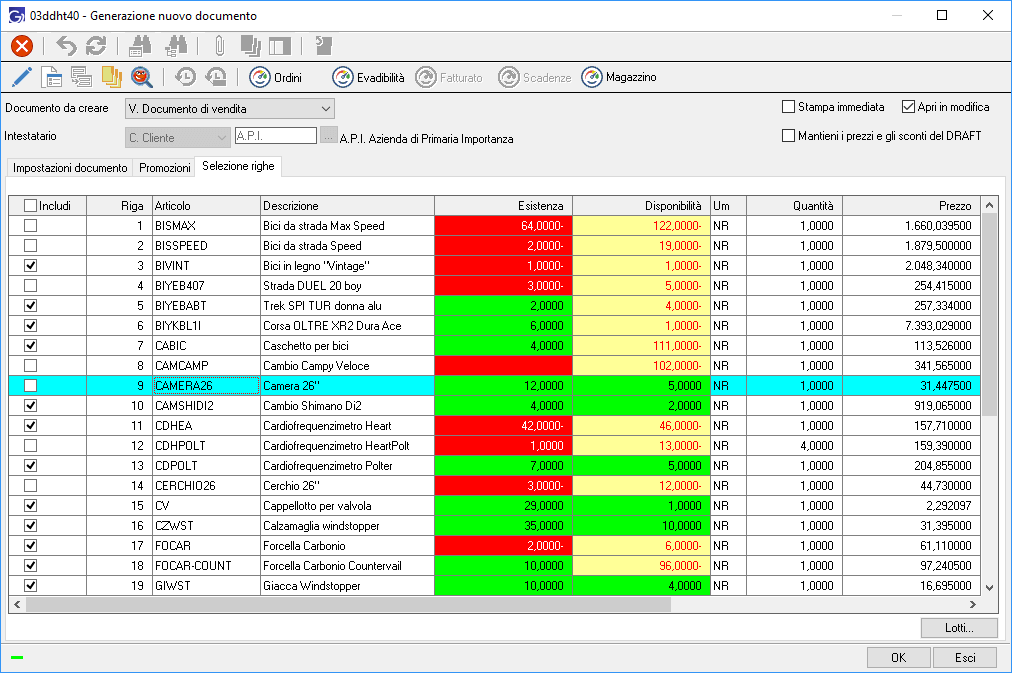Click the green availability cell 10,0000 for CZWST
The height and width of the screenshot is (673, 1012).
tap(642, 526)
